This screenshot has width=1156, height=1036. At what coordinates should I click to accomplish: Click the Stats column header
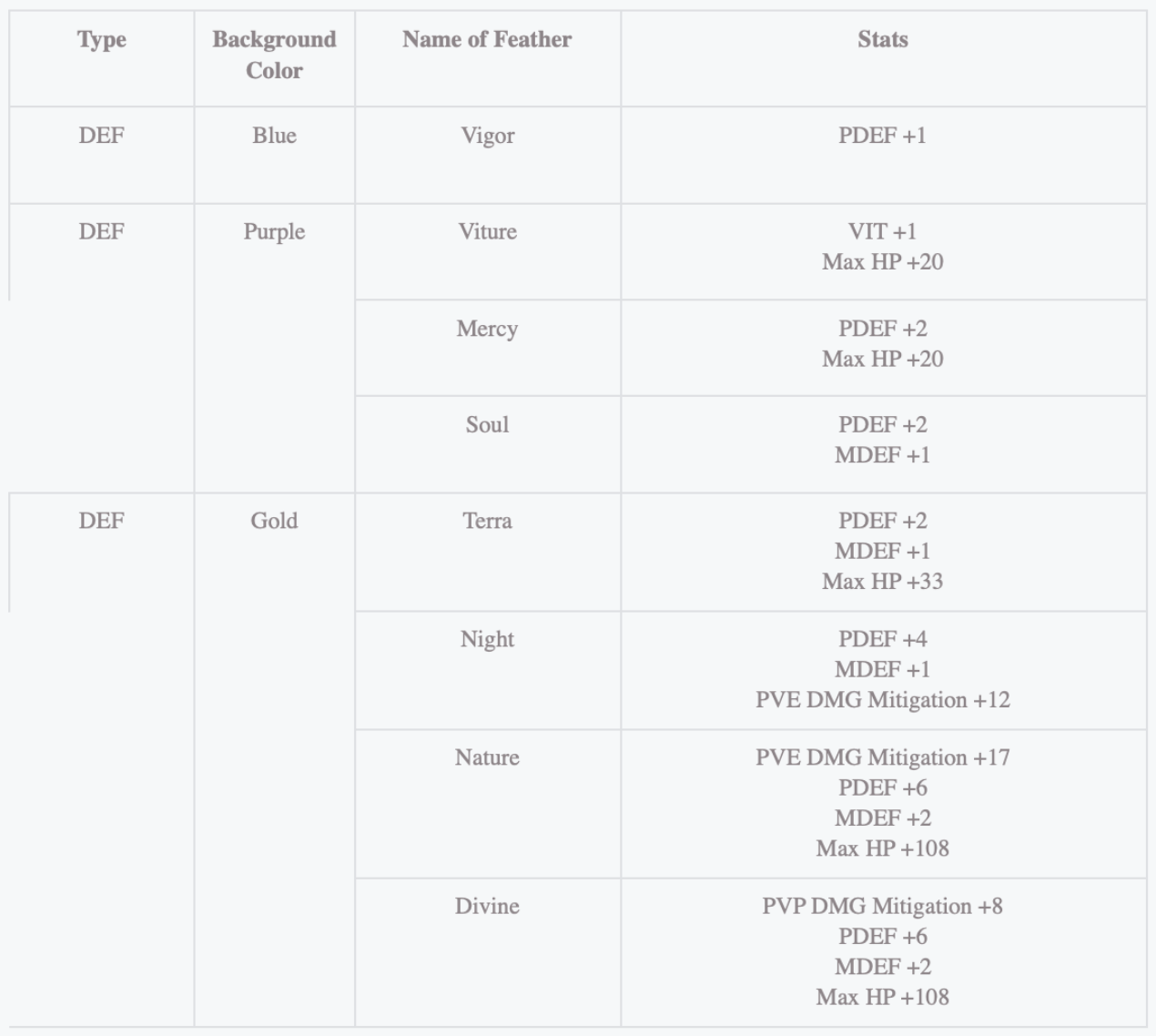pyautogui.click(x=882, y=40)
